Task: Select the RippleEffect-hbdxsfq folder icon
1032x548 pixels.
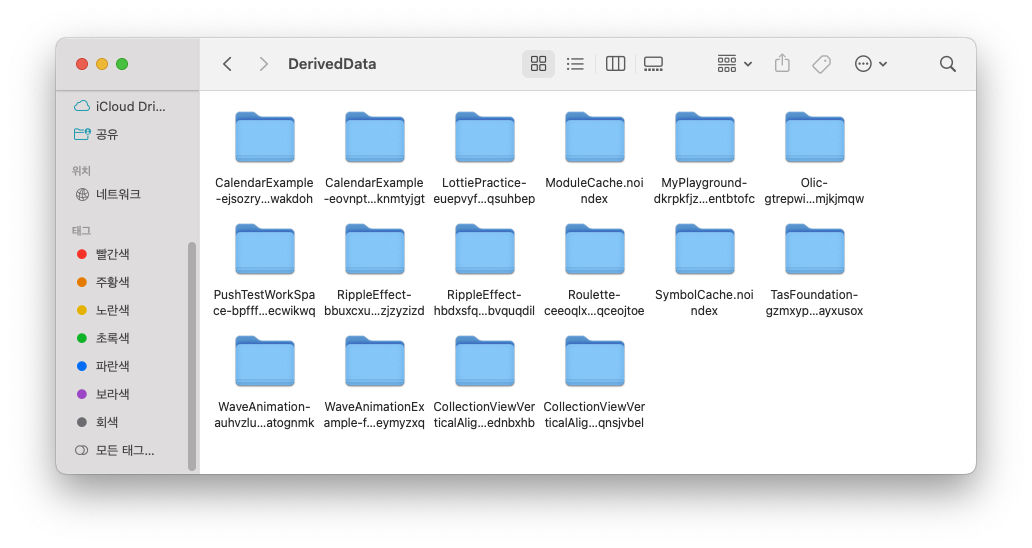Action: (x=484, y=249)
